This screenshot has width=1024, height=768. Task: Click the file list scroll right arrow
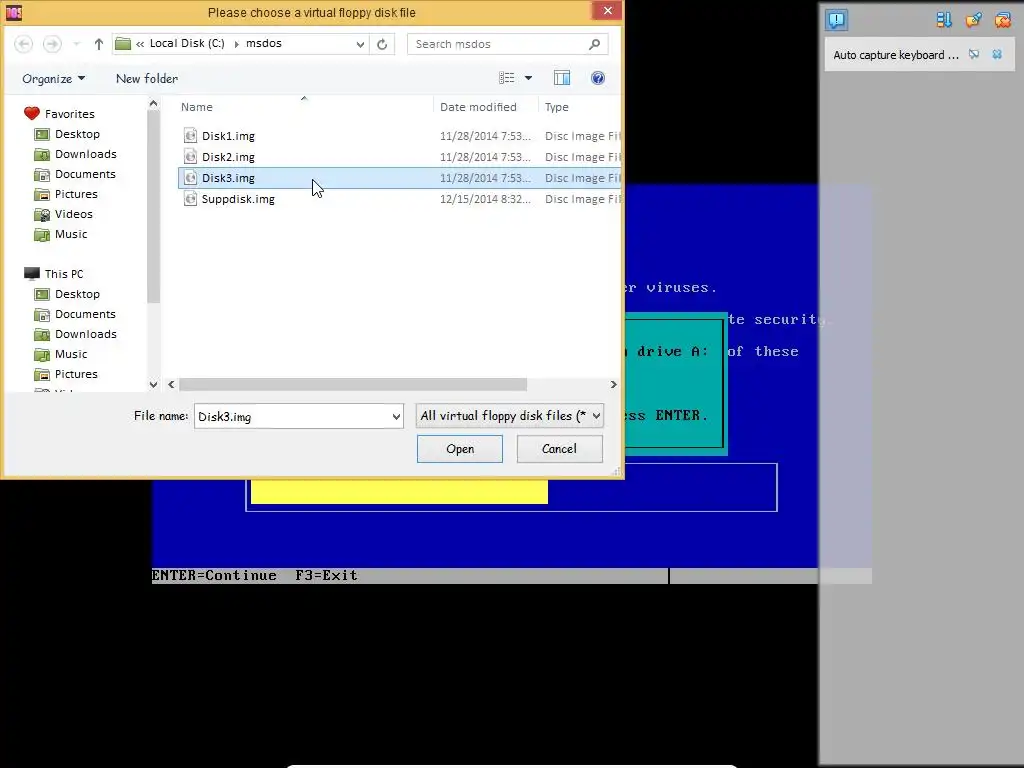pos(613,385)
